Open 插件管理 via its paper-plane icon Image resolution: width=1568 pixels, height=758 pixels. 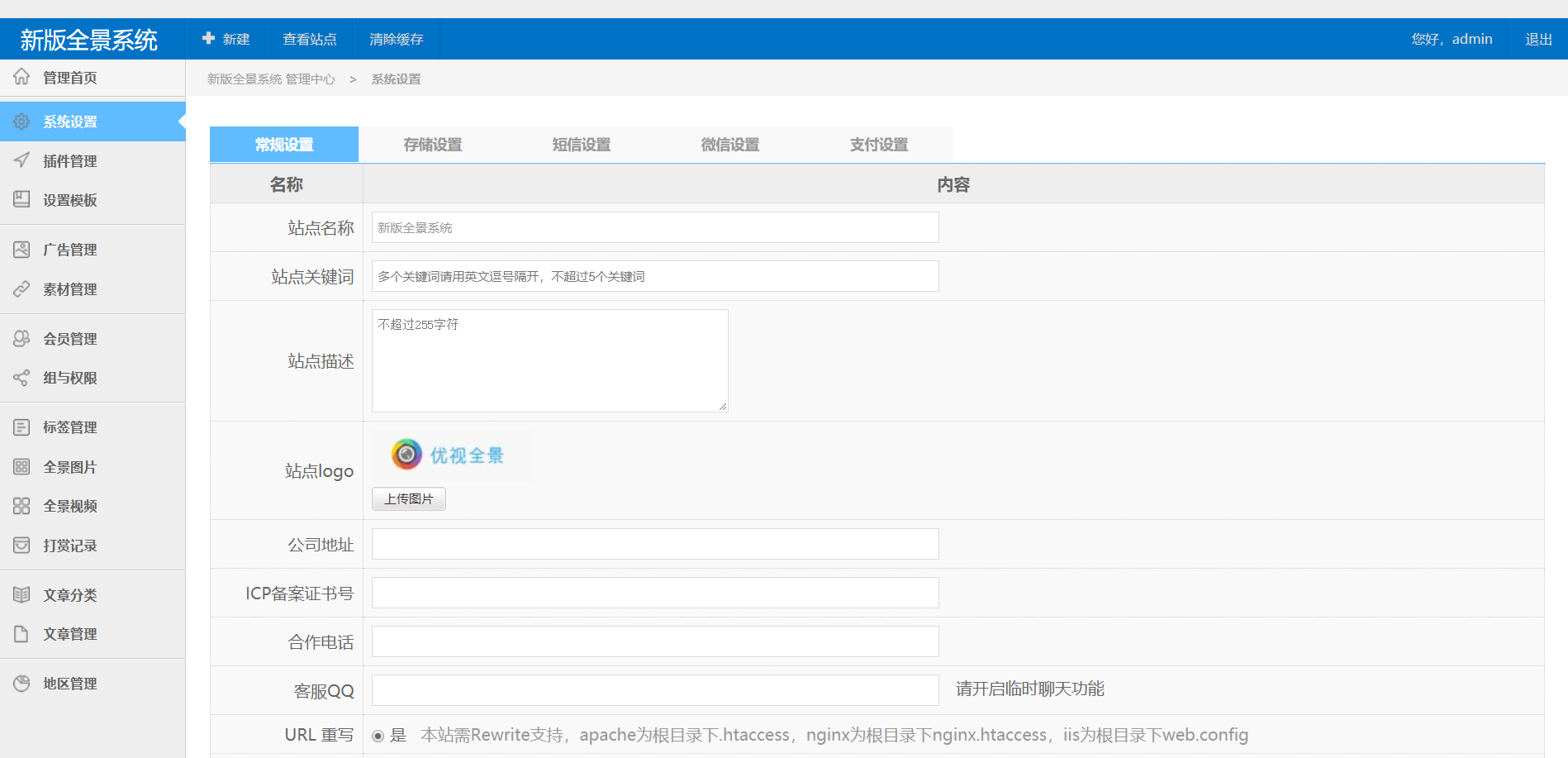(21, 160)
